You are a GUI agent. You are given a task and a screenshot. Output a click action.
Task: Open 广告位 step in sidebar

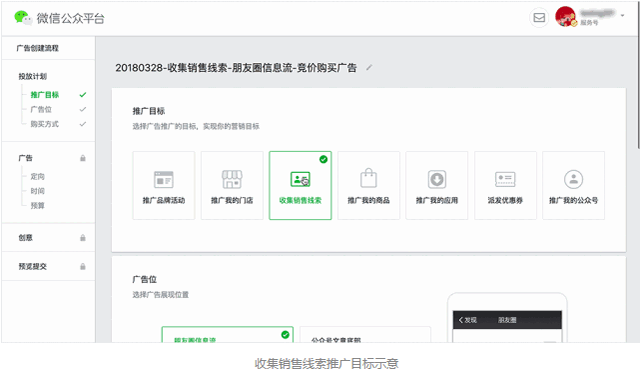41,109
